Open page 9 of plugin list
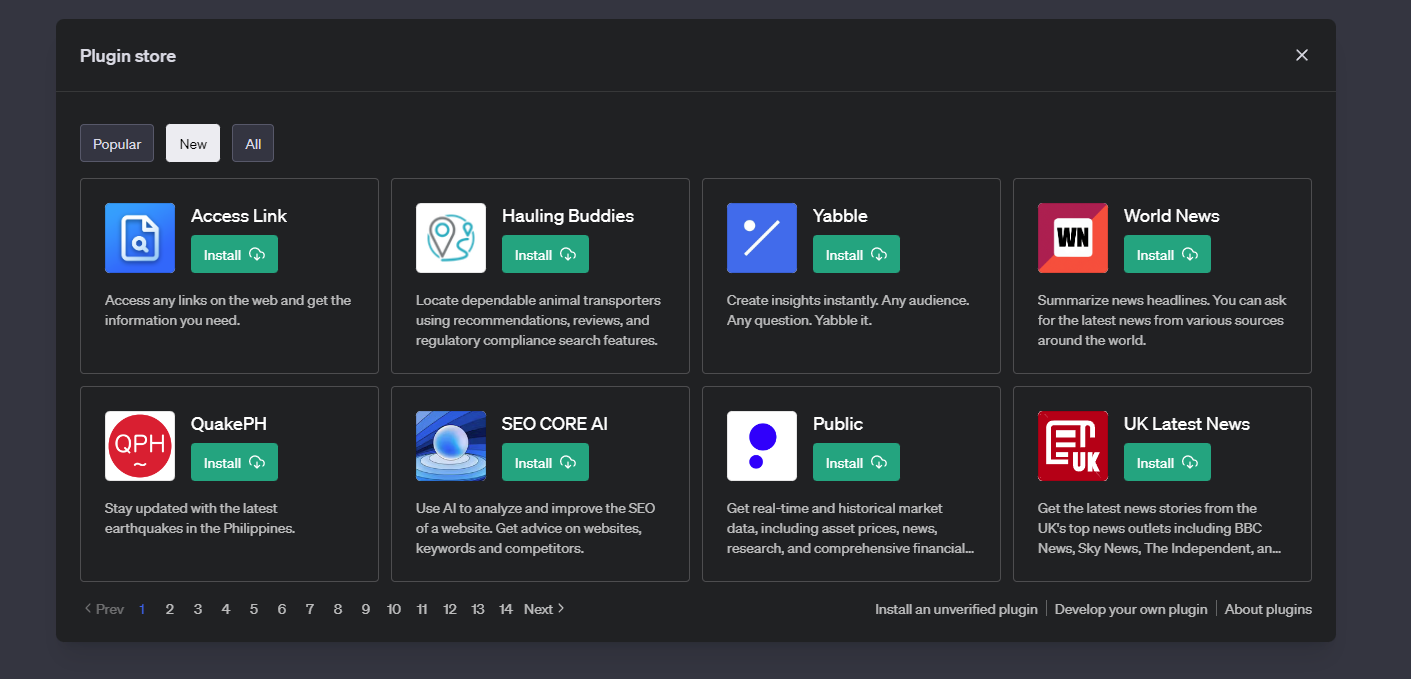1411x679 pixels. pyautogui.click(x=366, y=609)
